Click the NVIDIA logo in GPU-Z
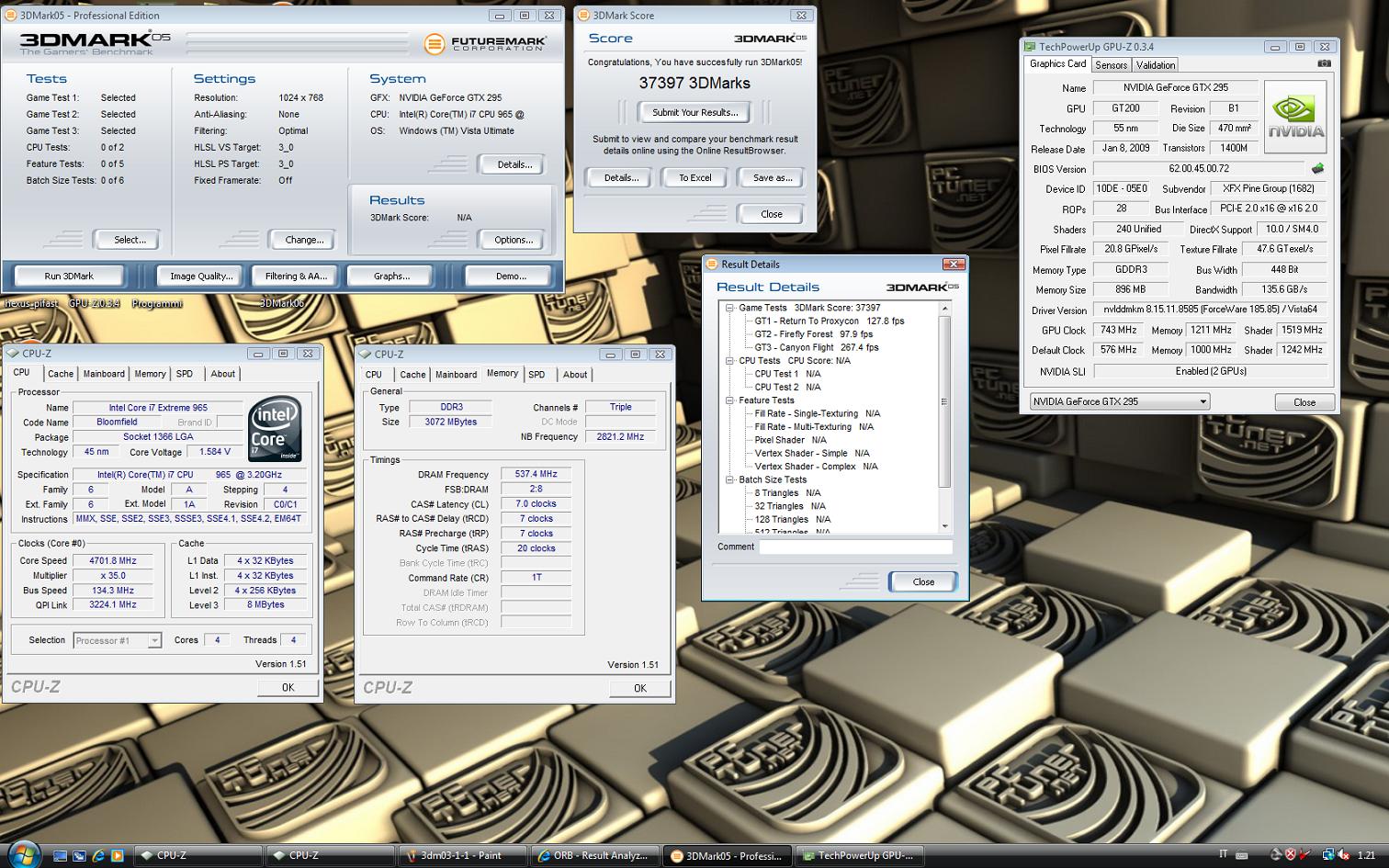This screenshot has height=868, width=1389. point(1295,117)
